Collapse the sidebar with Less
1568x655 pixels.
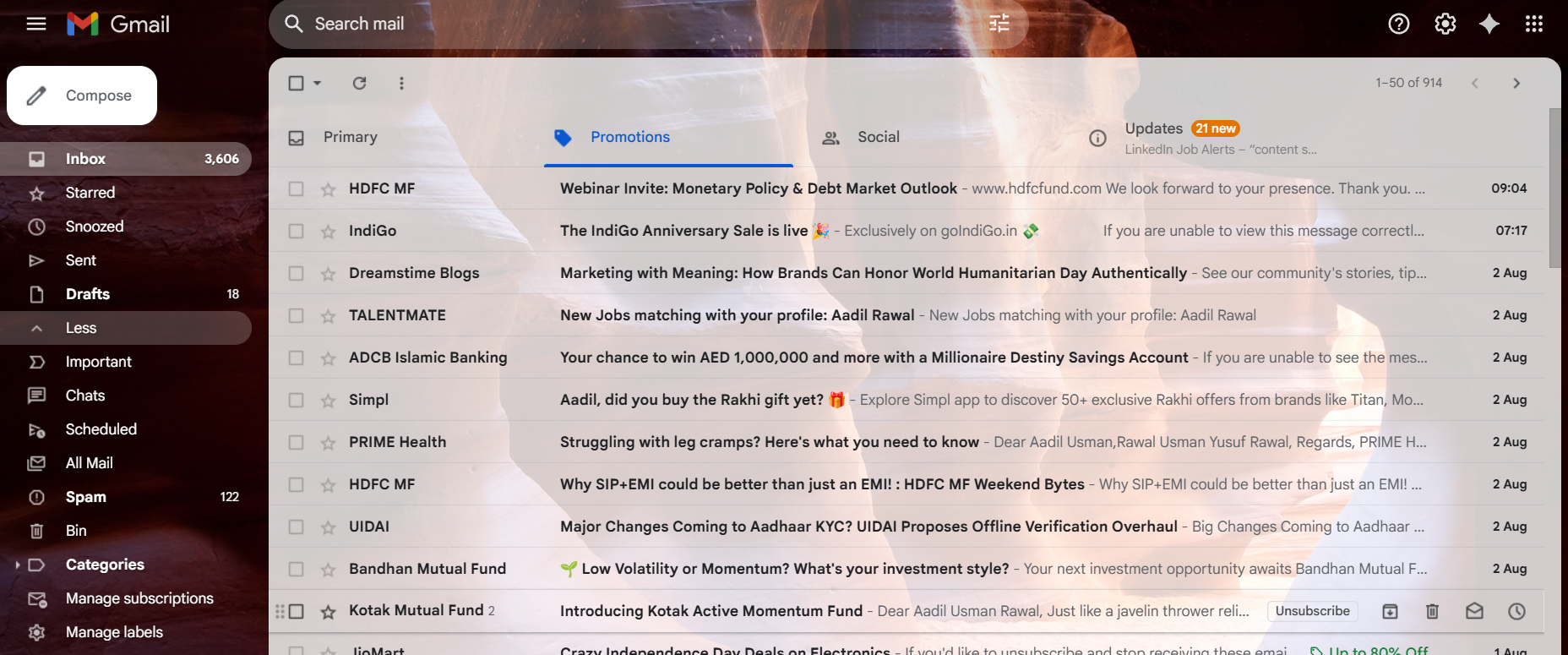tap(81, 328)
